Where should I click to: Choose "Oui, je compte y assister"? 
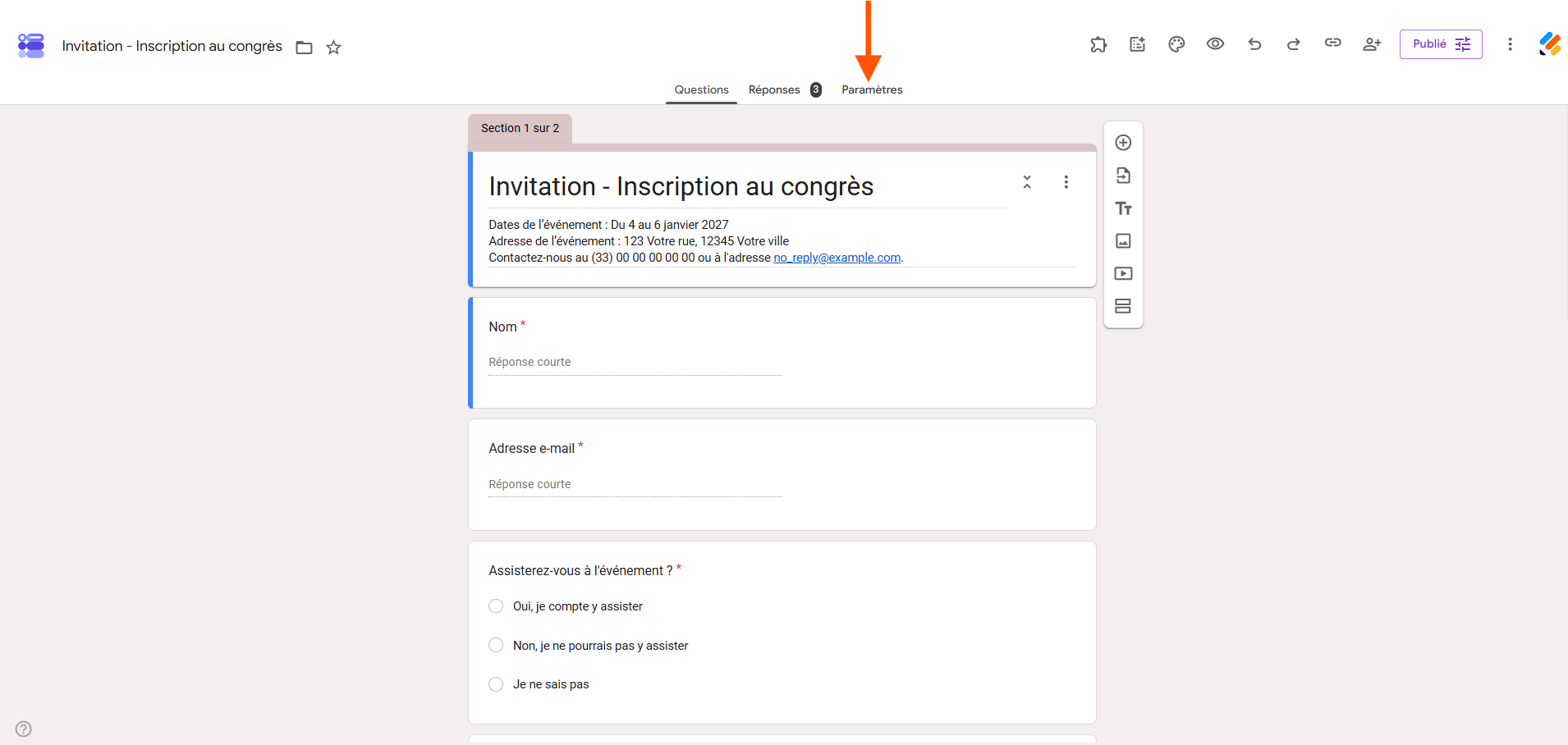click(x=496, y=606)
